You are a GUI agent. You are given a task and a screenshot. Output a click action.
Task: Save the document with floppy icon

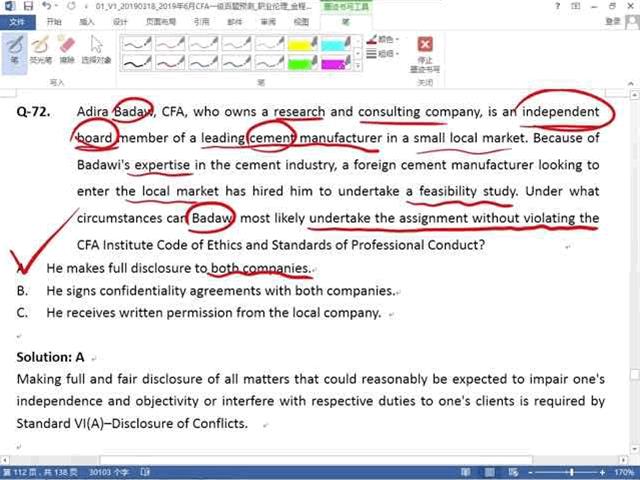click(x=28, y=6)
